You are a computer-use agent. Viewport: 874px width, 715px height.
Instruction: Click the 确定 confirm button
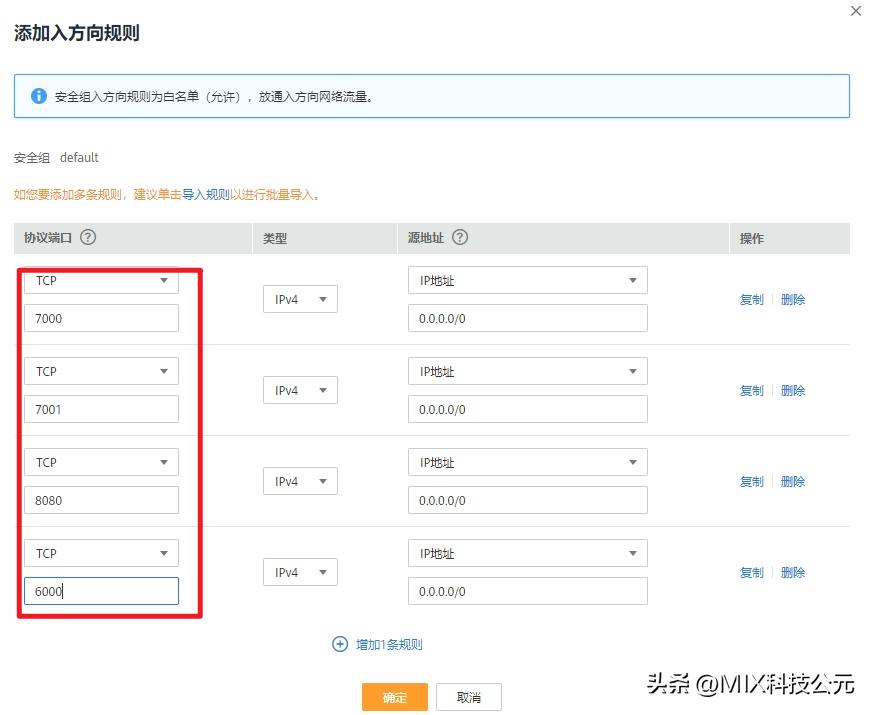[394, 696]
